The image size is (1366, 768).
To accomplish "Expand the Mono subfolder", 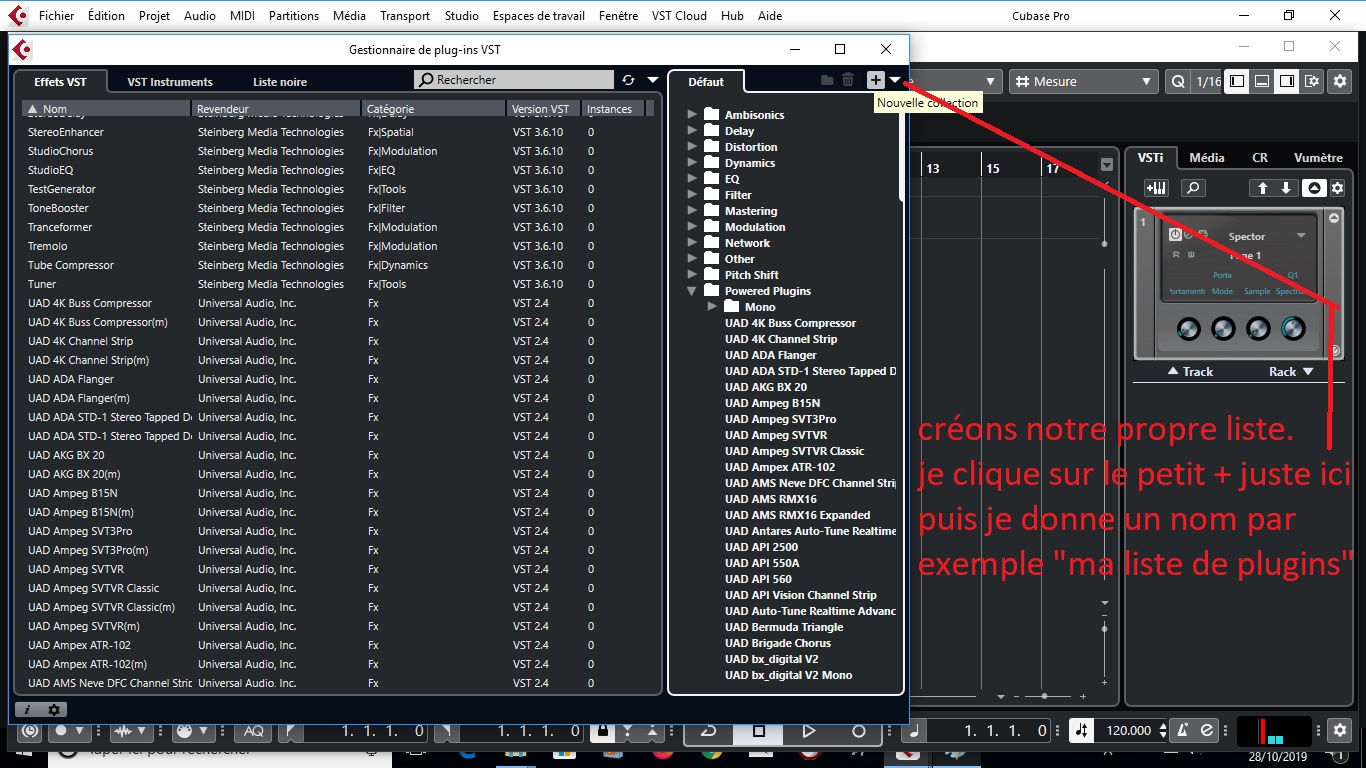I will pos(711,307).
